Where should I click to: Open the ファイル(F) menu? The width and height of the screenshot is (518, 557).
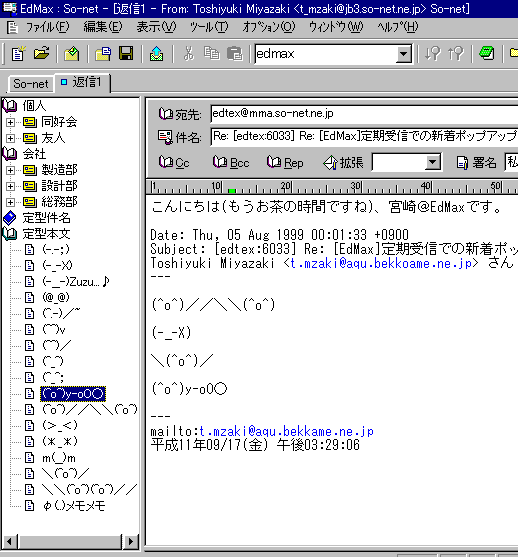(47, 27)
